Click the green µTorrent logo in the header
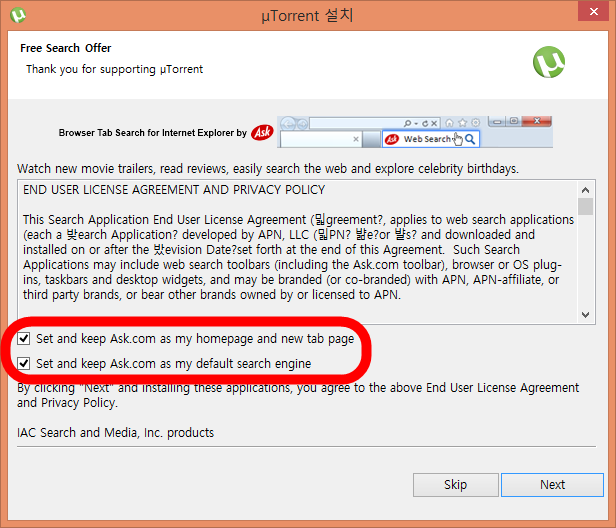Image resolution: width=616 pixels, height=528 pixels. (x=549, y=62)
